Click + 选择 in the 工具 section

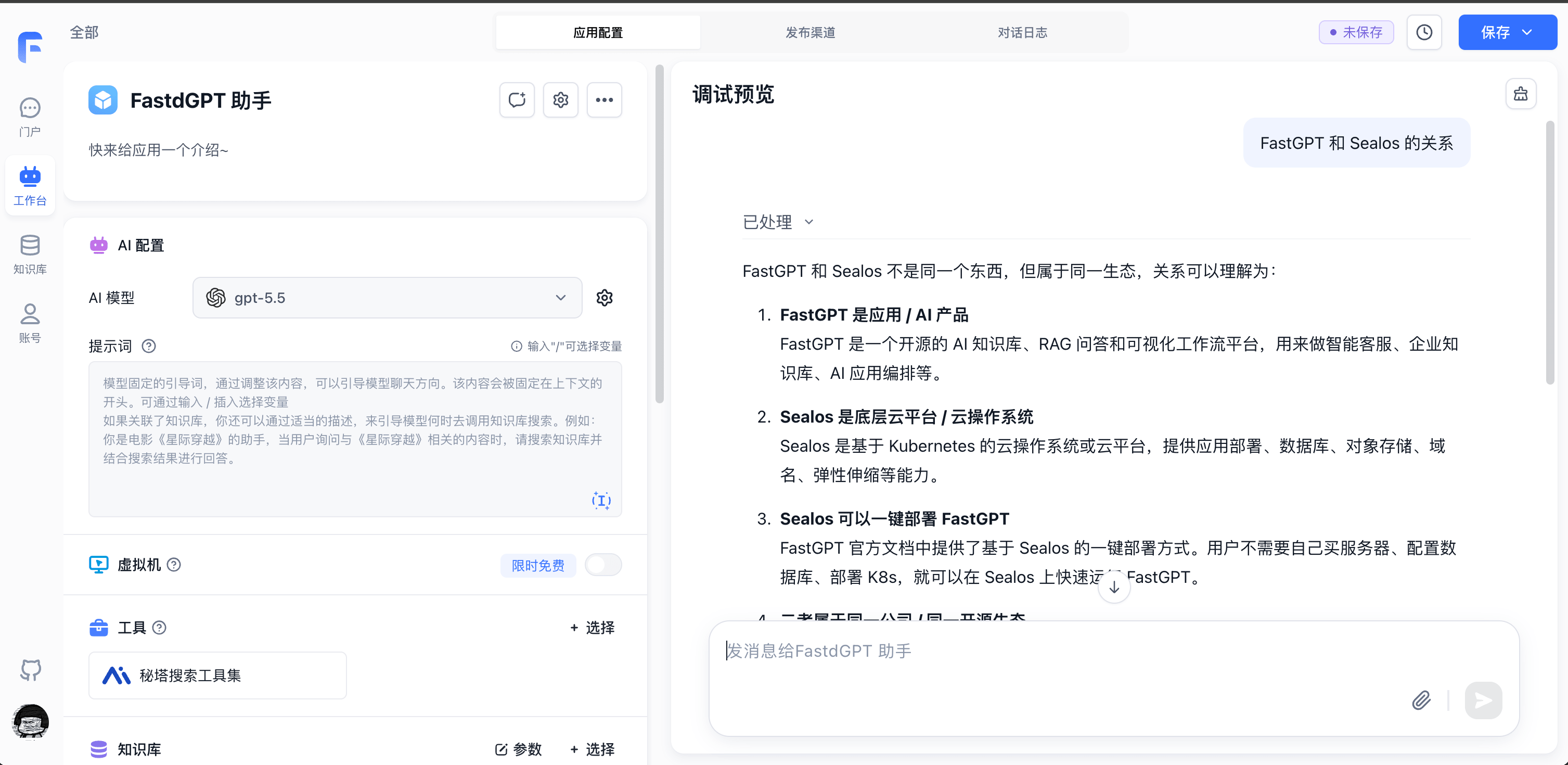(x=592, y=627)
